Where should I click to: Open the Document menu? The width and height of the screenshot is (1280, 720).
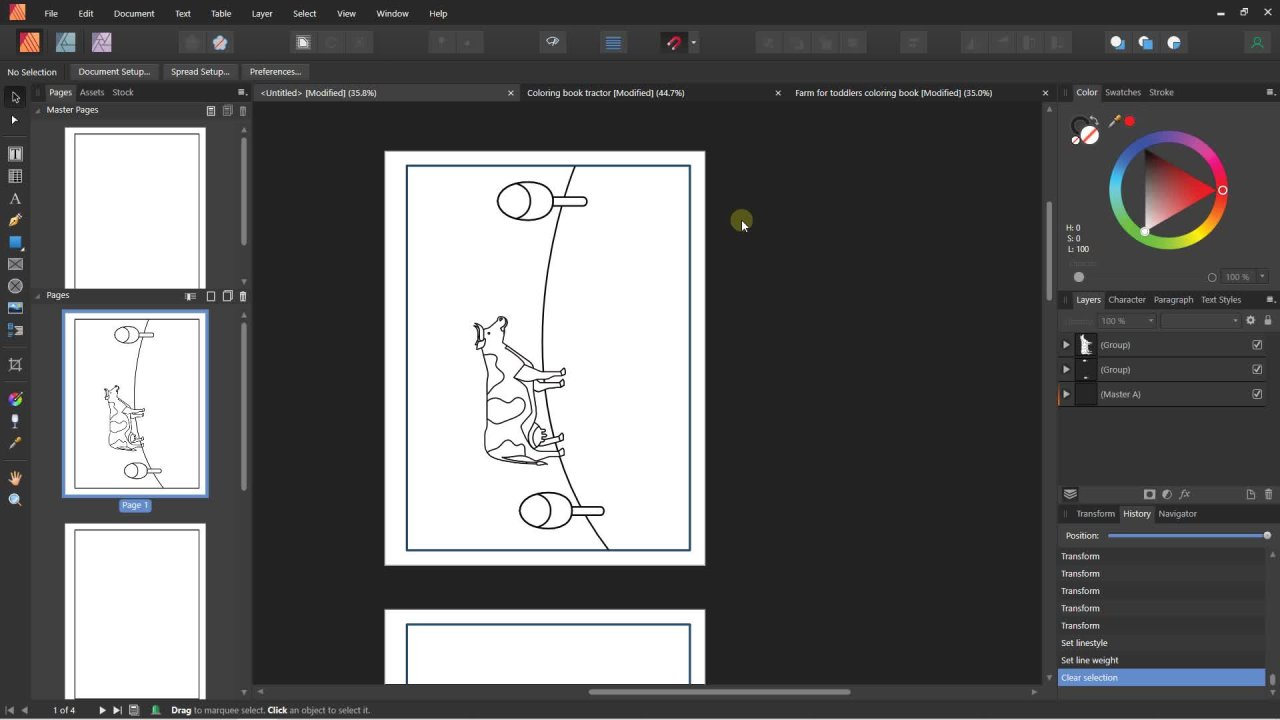tap(134, 14)
